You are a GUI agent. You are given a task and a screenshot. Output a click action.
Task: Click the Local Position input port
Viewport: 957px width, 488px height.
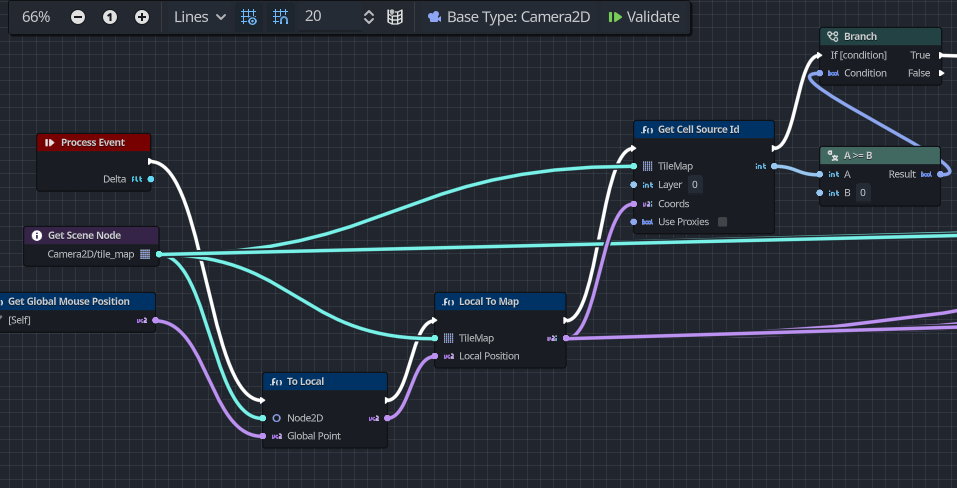coord(435,356)
